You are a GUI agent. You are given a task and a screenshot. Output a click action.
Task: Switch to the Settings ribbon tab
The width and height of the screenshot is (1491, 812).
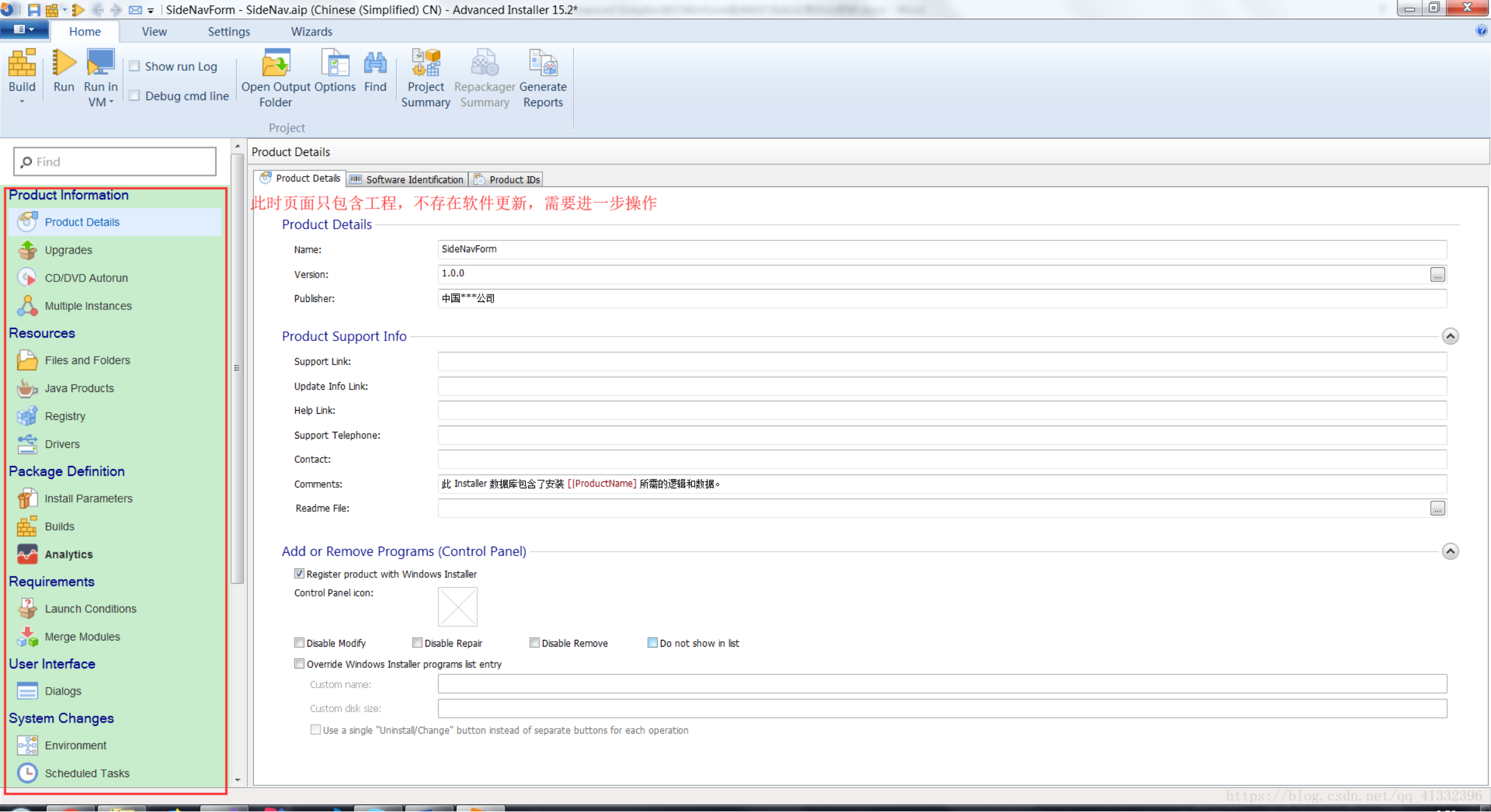229,32
